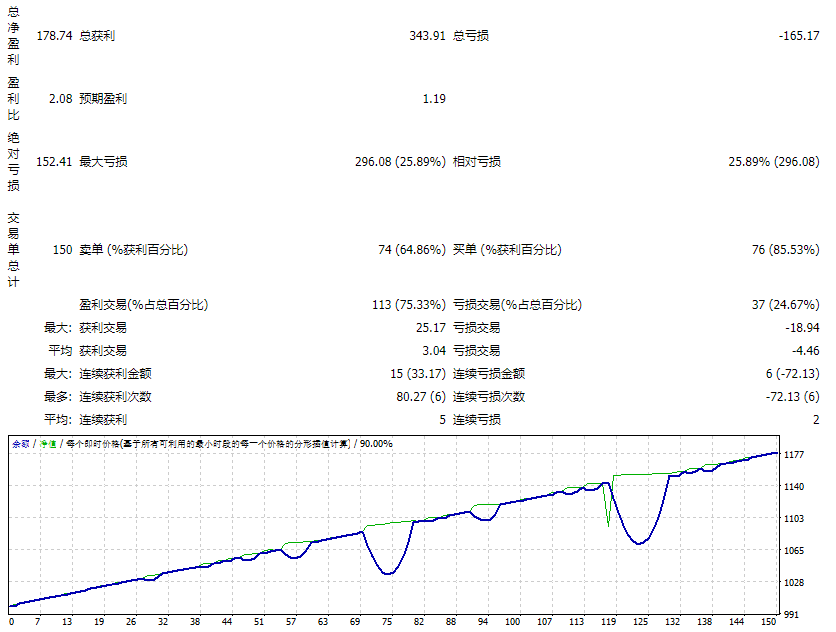Click total trades count 150 beside 卖单
836x632 pixels.
click(62, 250)
